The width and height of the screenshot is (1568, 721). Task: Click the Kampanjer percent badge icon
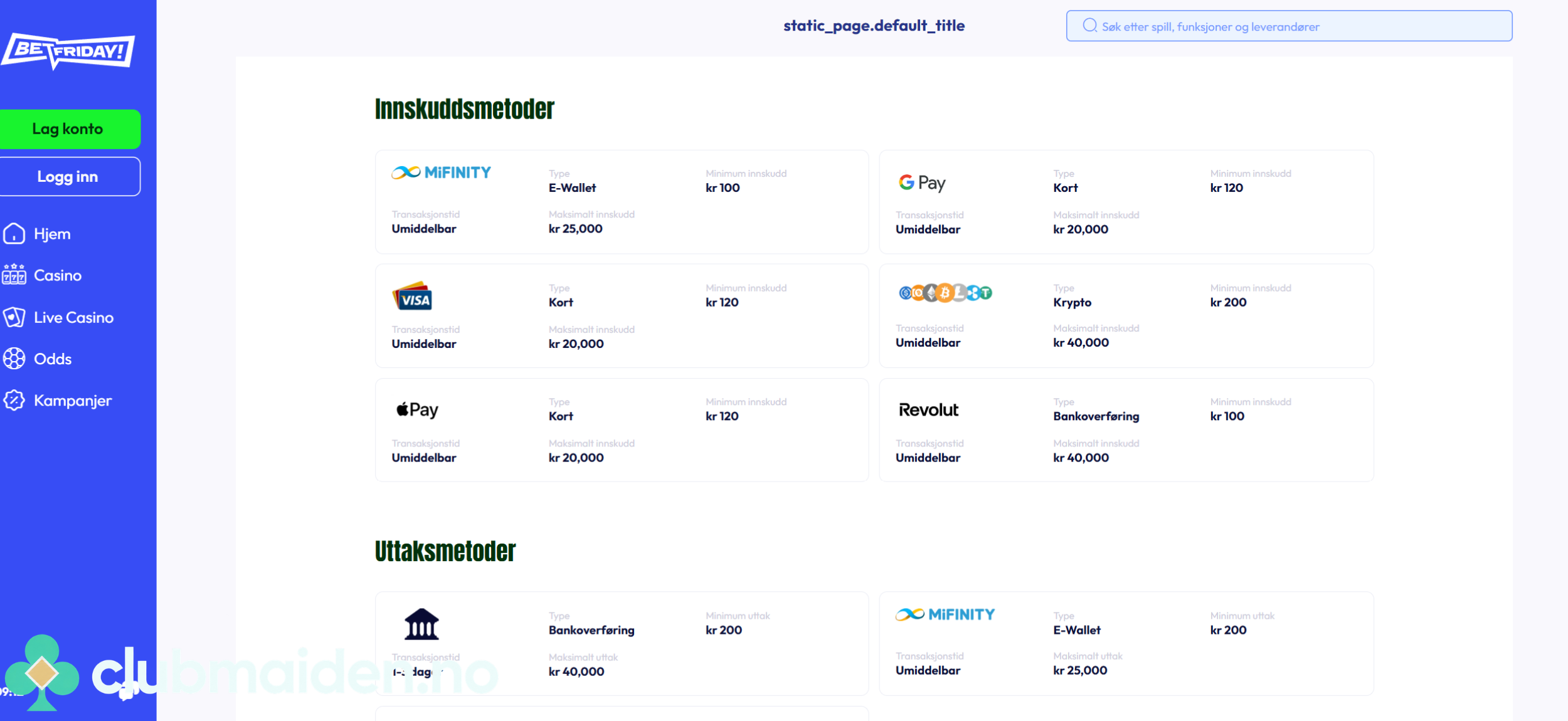[14, 401]
